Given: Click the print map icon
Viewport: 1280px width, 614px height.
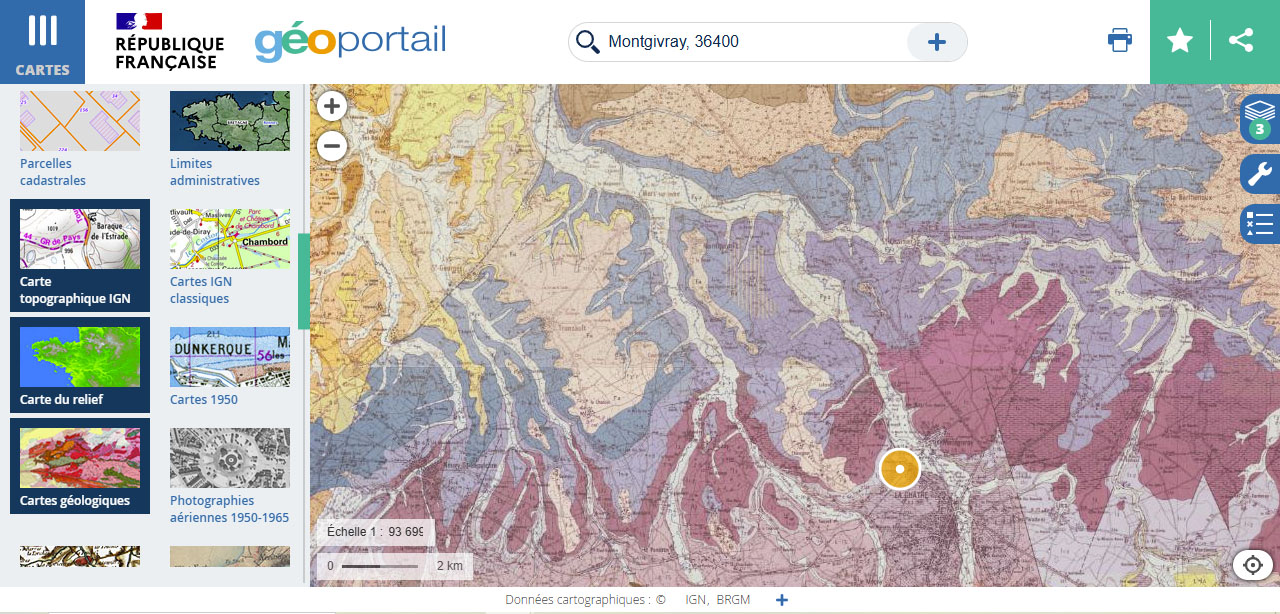Looking at the screenshot, I should (x=1120, y=41).
